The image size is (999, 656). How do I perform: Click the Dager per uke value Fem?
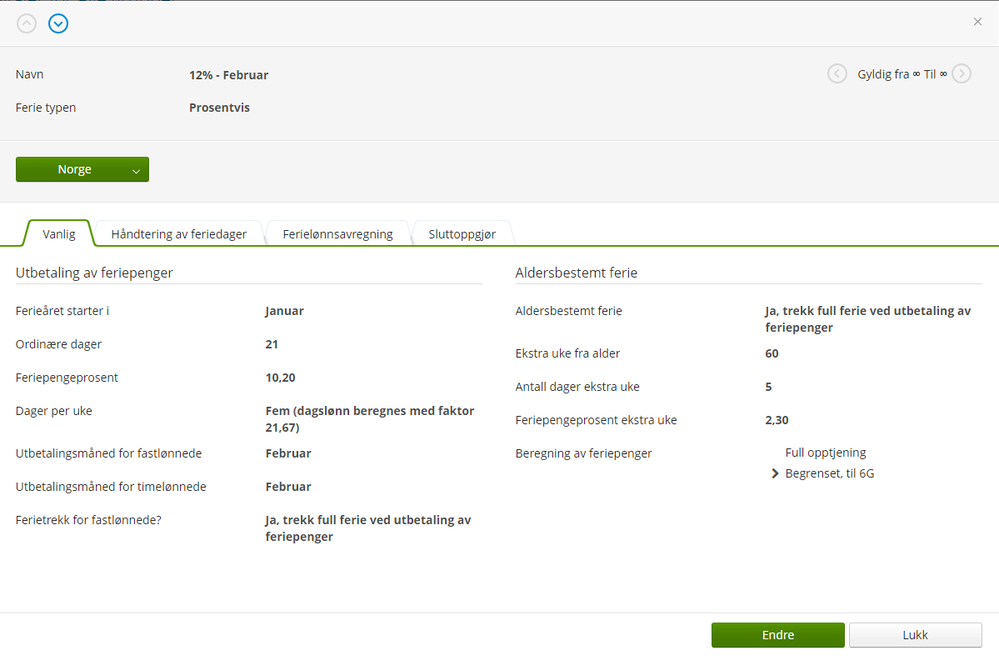pos(370,419)
